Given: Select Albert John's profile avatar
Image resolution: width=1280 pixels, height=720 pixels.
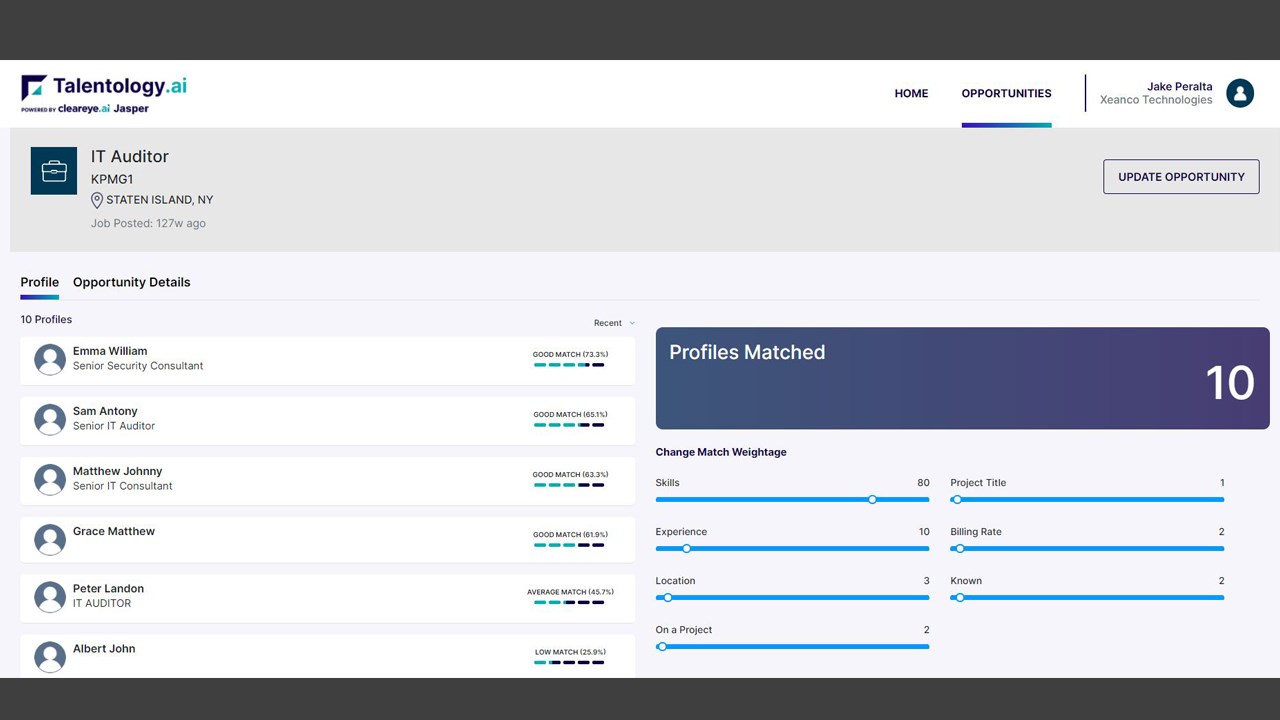Looking at the screenshot, I should [50, 656].
